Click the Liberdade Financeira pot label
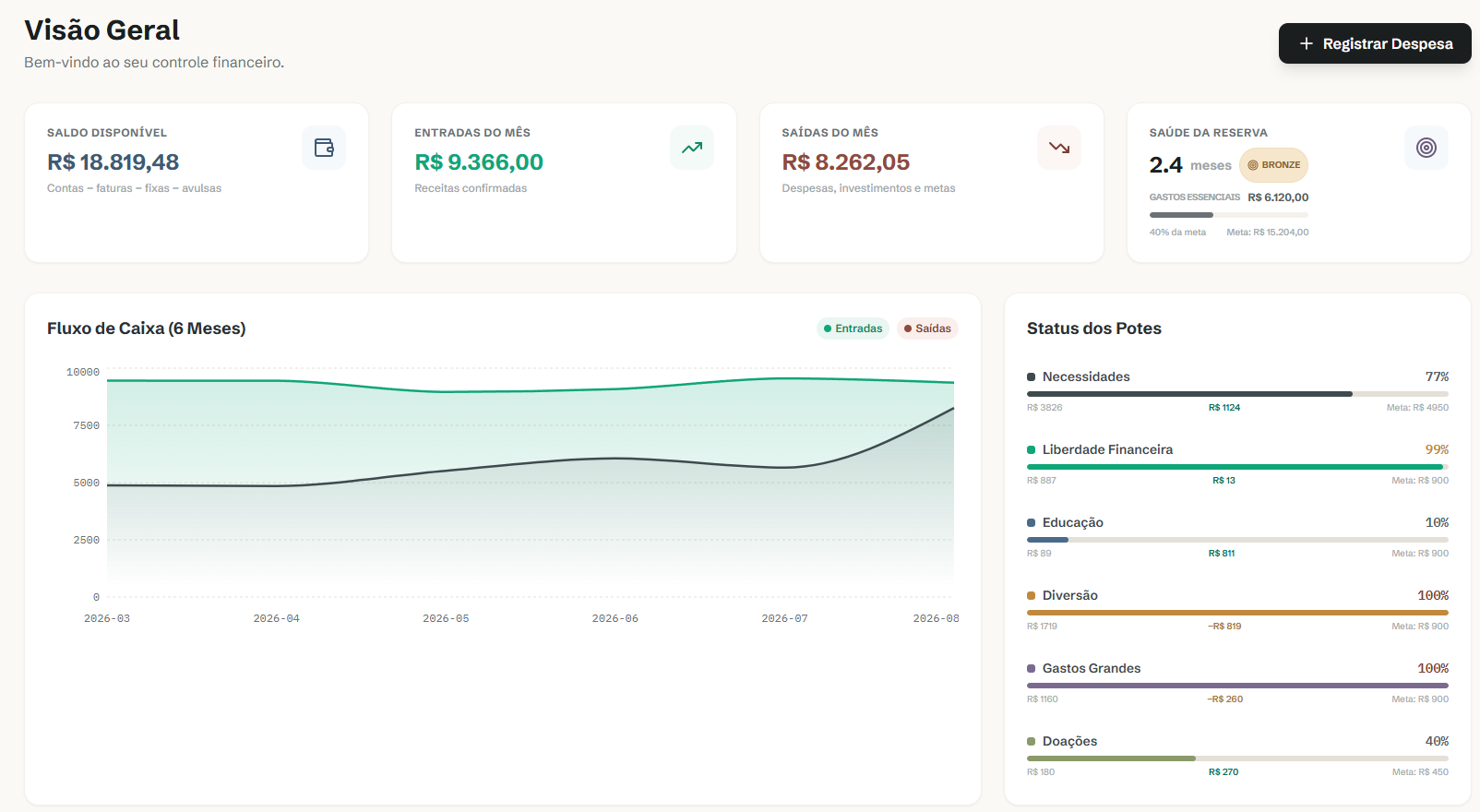1480x812 pixels. point(1108,449)
